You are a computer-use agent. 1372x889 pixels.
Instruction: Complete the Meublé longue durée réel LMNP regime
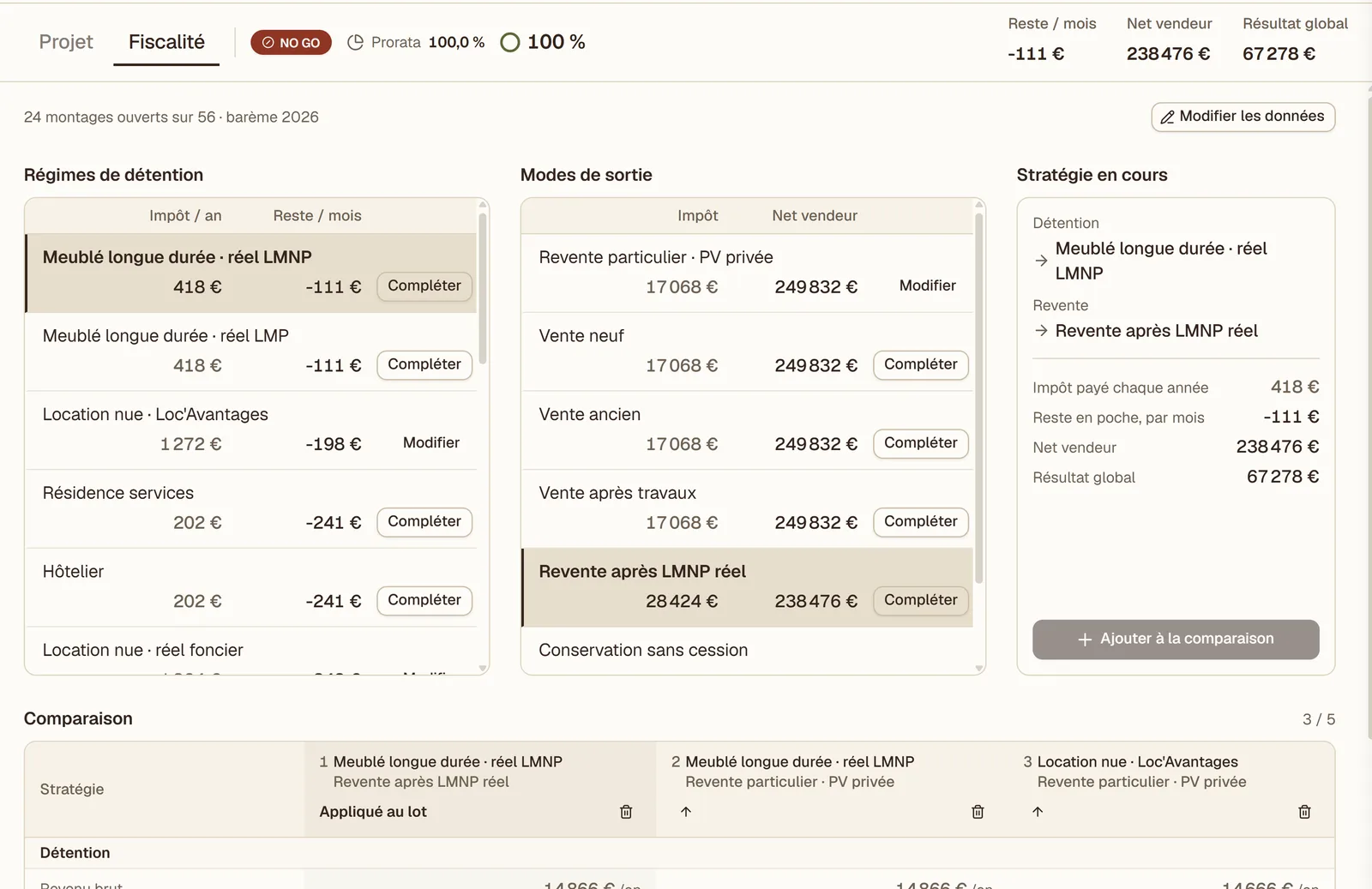pos(424,286)
